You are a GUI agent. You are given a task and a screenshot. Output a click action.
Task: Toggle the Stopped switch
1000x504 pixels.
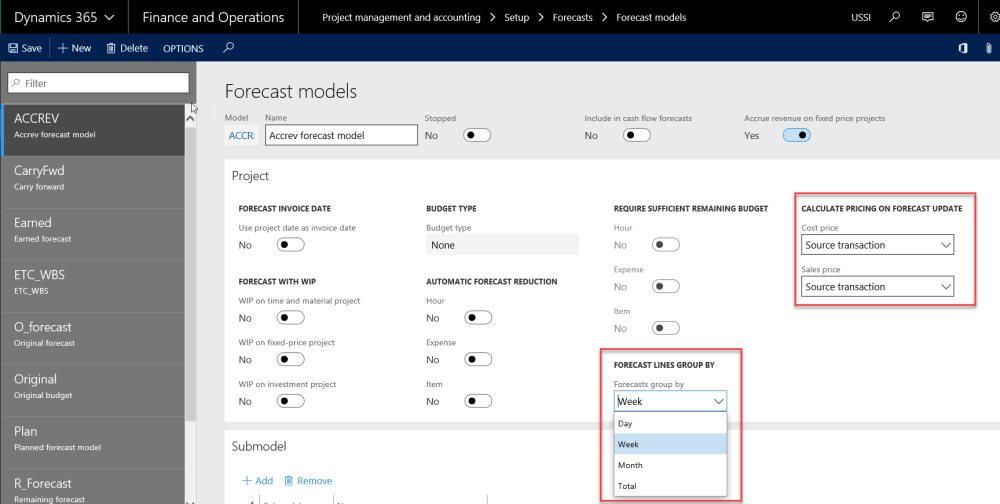(477, 135)
